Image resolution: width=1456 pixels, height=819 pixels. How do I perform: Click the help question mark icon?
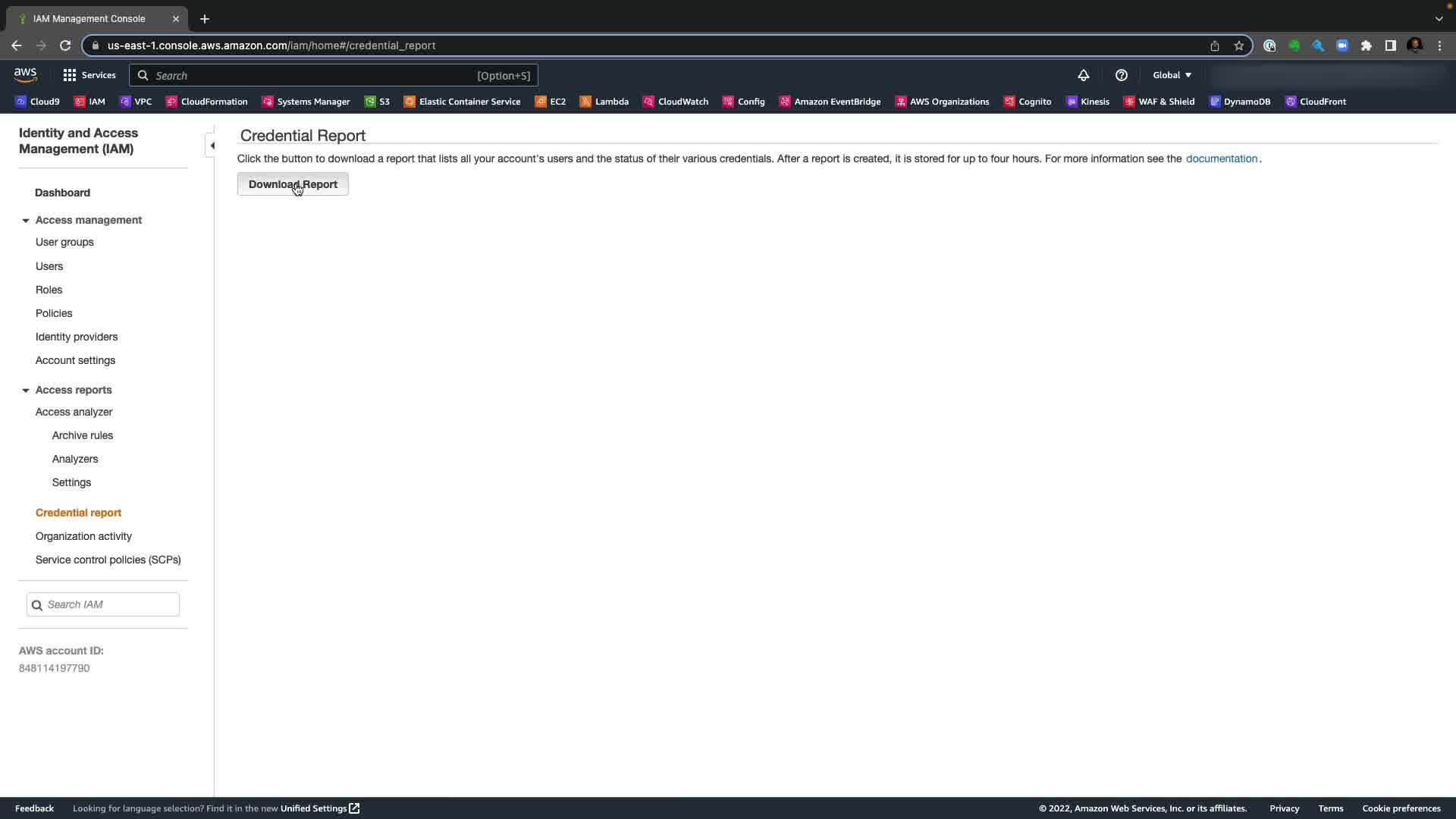pyautogui.click(x=1121, y=75)
